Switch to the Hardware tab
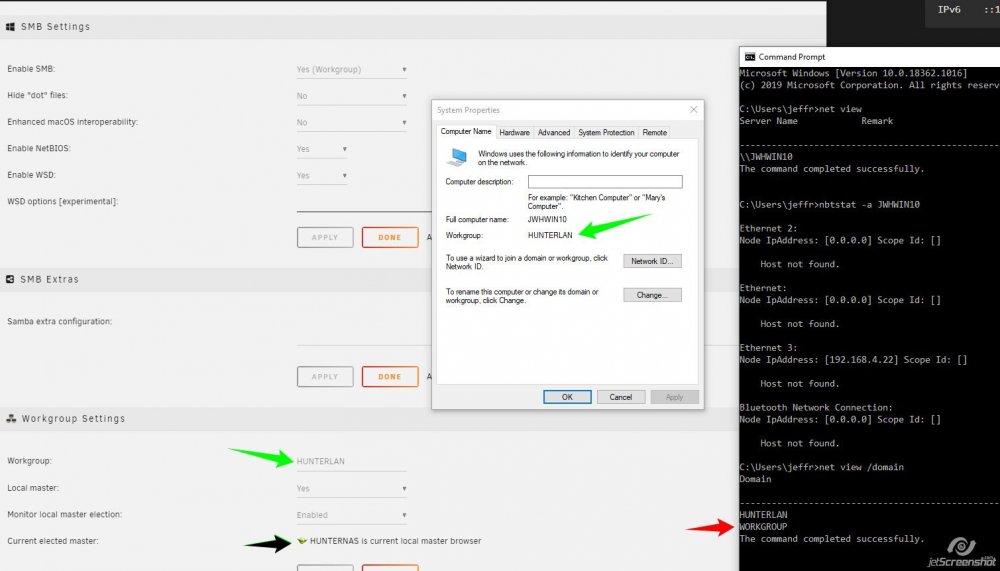 click(x=514, y=133)
